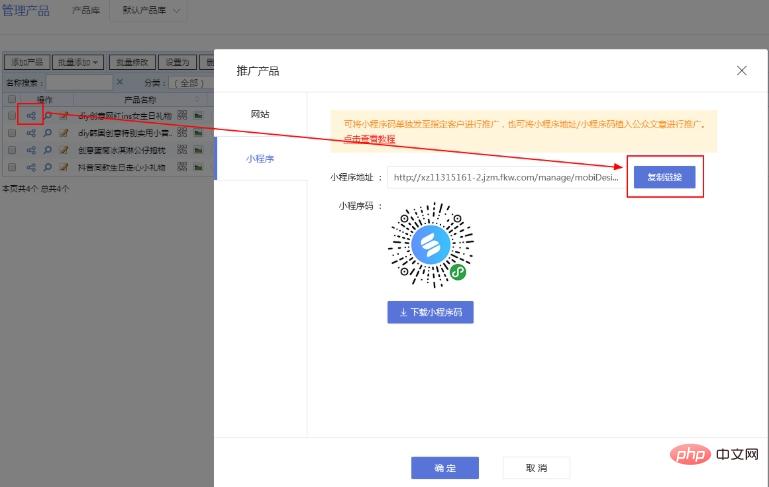Open the 产品库 tab in background page

86,10
